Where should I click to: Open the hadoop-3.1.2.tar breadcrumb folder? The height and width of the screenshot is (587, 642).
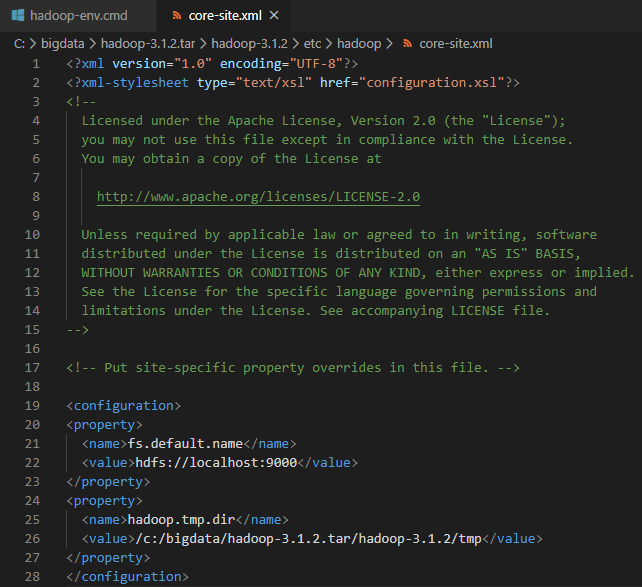pos(148,43)
